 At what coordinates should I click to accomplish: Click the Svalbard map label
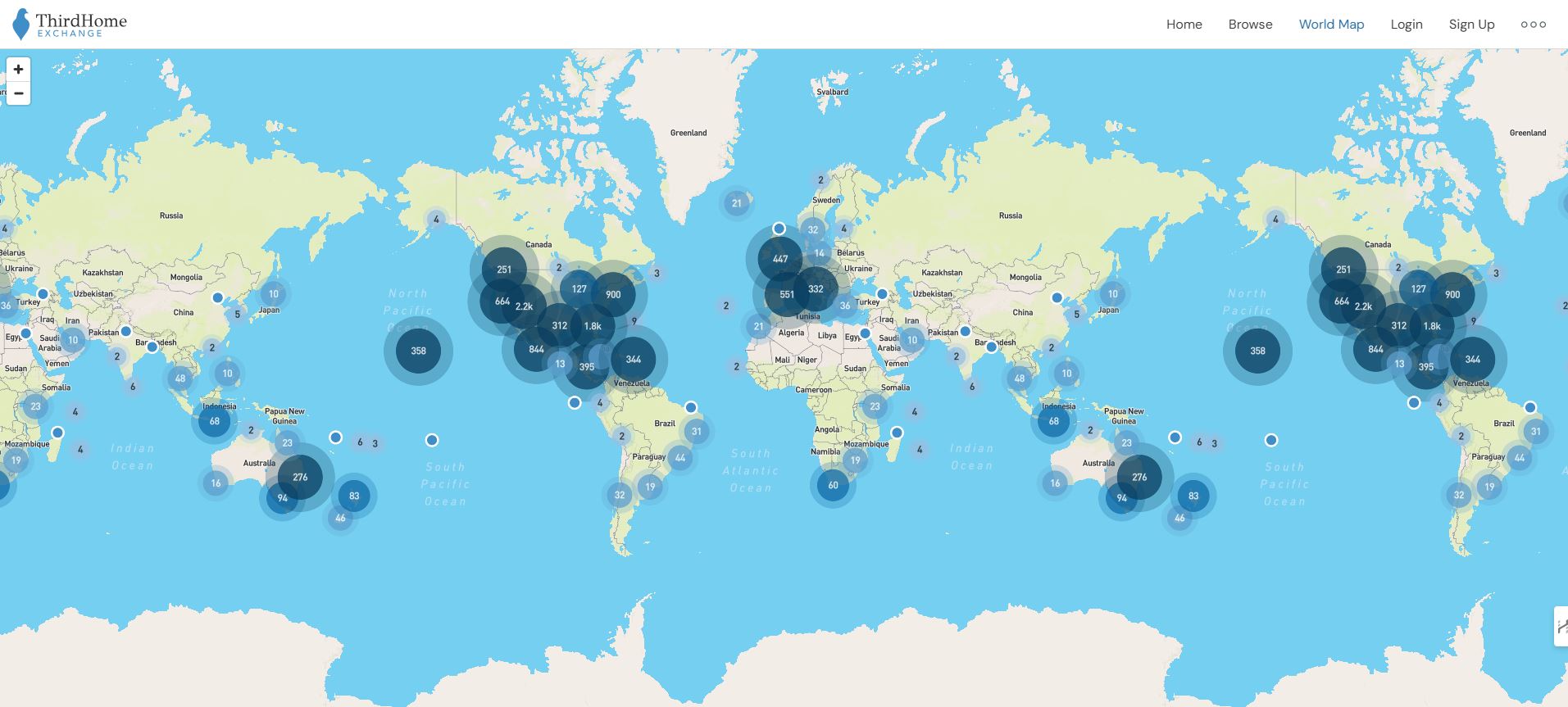[833, 92]
